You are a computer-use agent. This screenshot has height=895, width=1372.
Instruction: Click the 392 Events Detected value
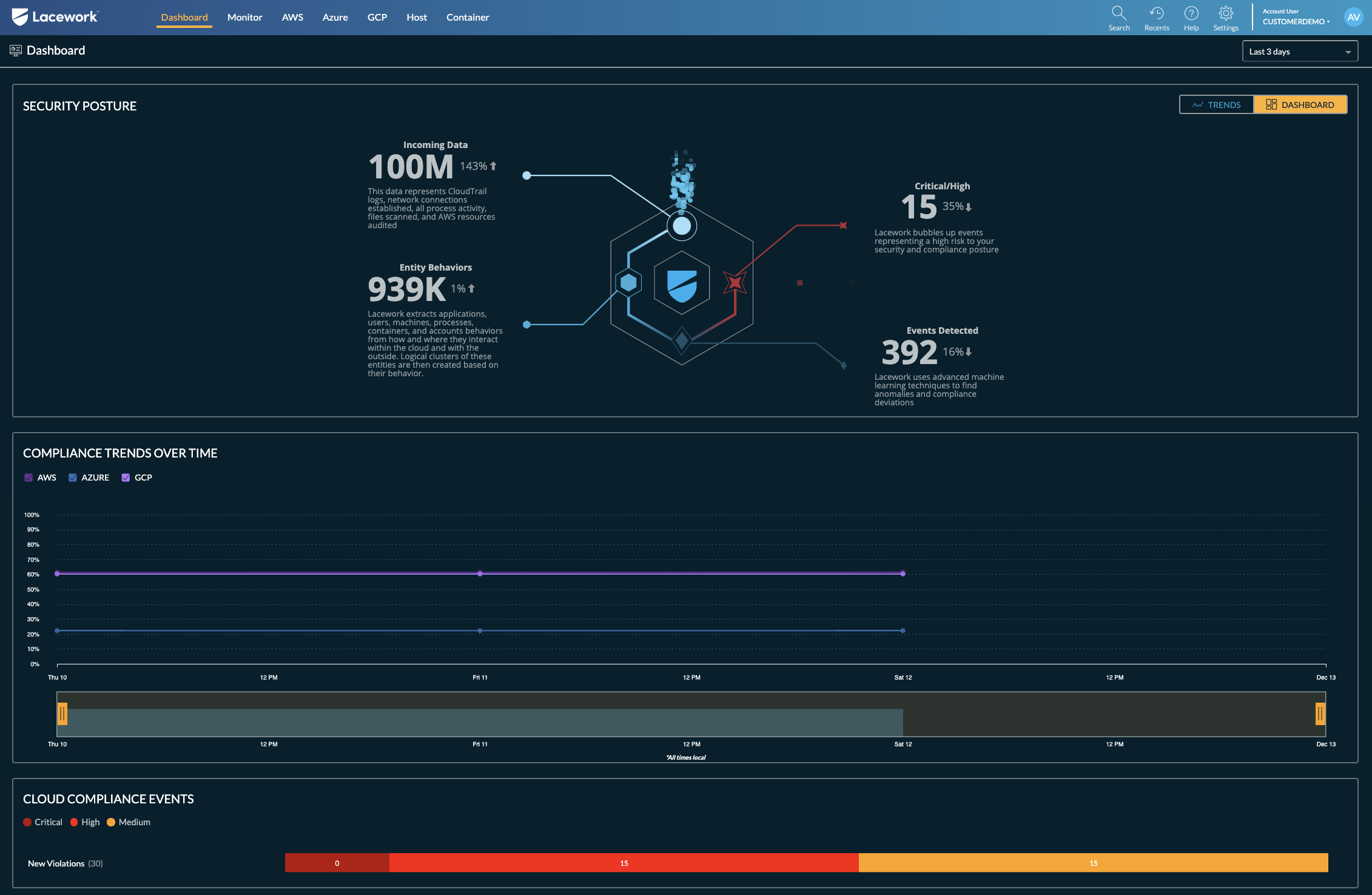click(909, 352)
